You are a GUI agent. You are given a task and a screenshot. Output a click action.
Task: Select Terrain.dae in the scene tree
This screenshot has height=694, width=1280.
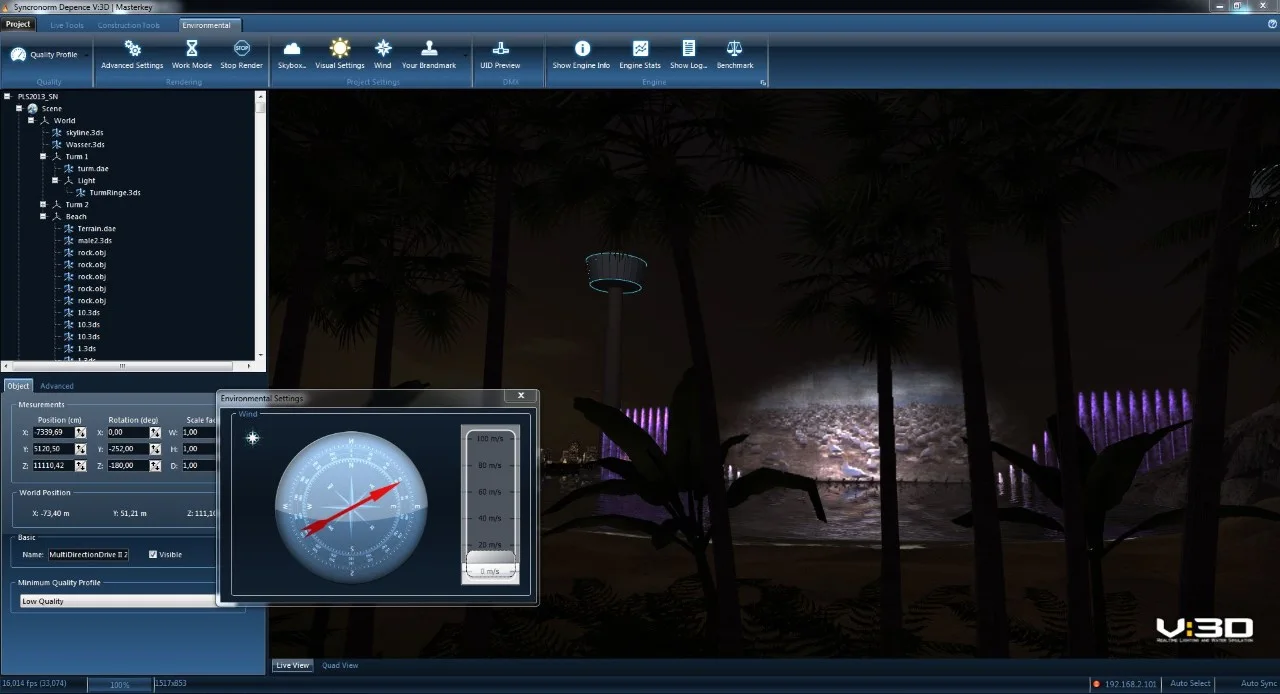click(x=96, y=228)
